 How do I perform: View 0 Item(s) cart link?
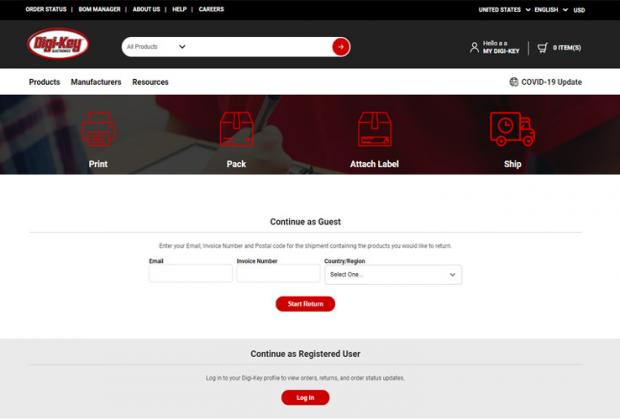[567, 48]
